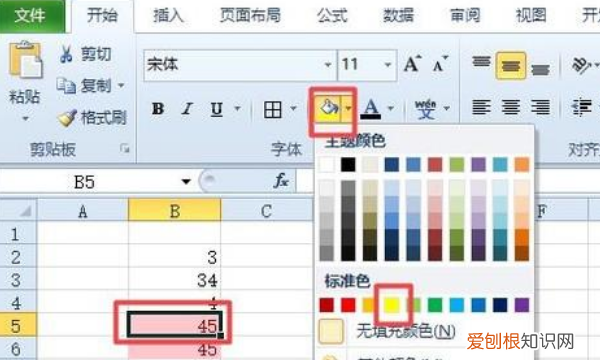This screenshot has width=600, height=360.
Task: Open clipboard group dialog launcher
Action: 125,148
